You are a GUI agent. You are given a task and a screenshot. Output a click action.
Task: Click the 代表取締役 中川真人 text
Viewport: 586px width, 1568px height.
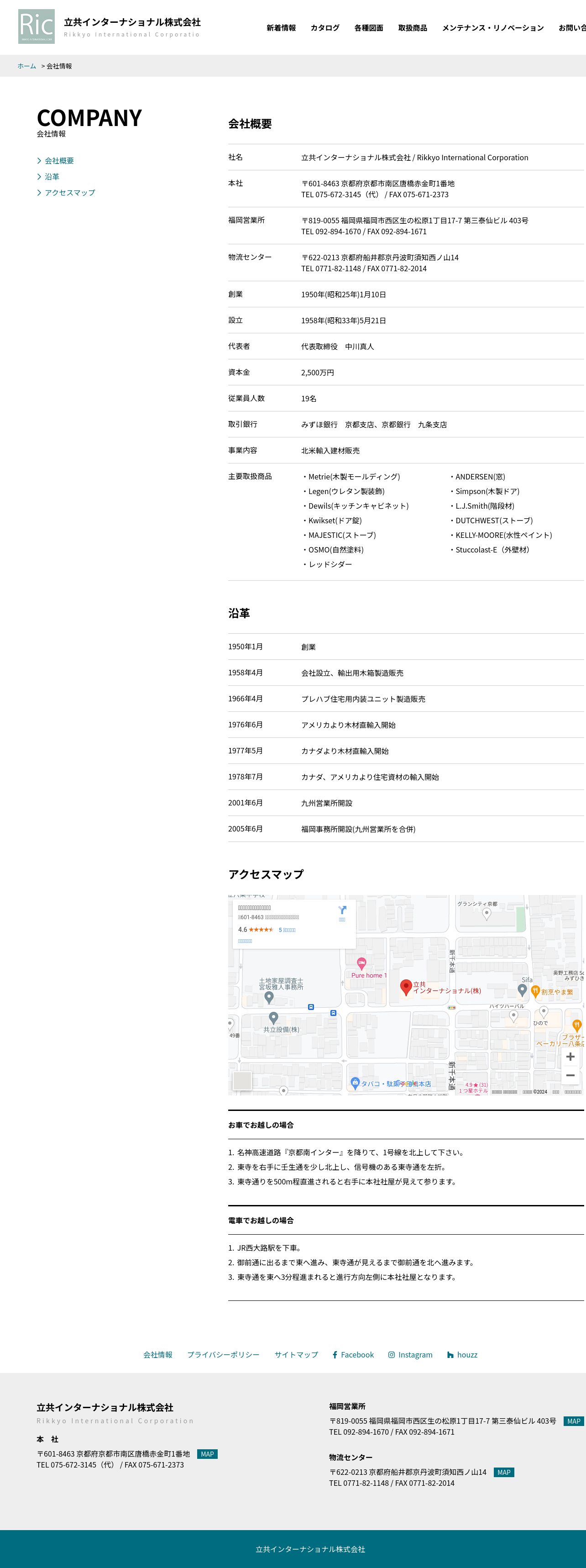[x=338, y=347]
